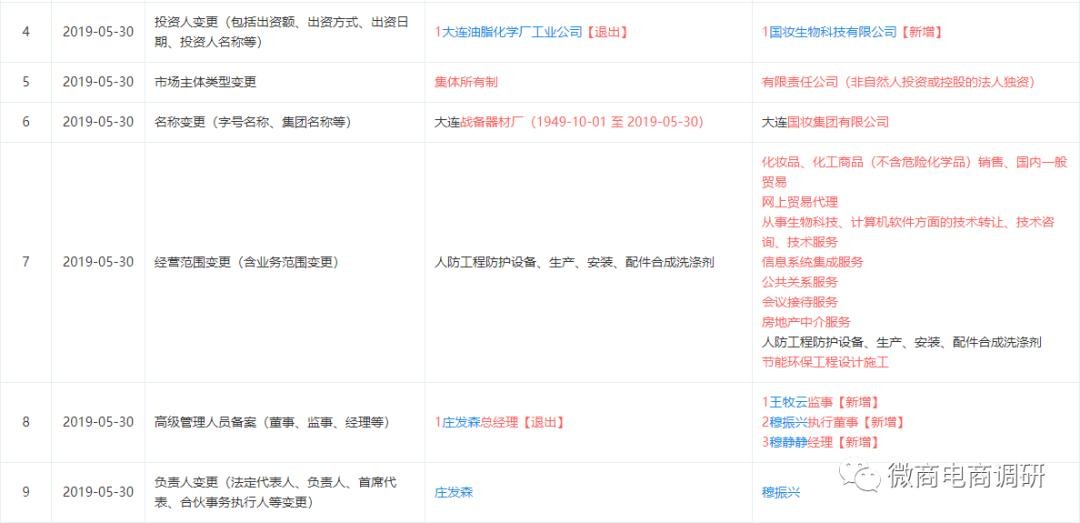Open the 穆静静 经理 person link
Viewport: 1080px width, 523px height.
tap(789, 442)
